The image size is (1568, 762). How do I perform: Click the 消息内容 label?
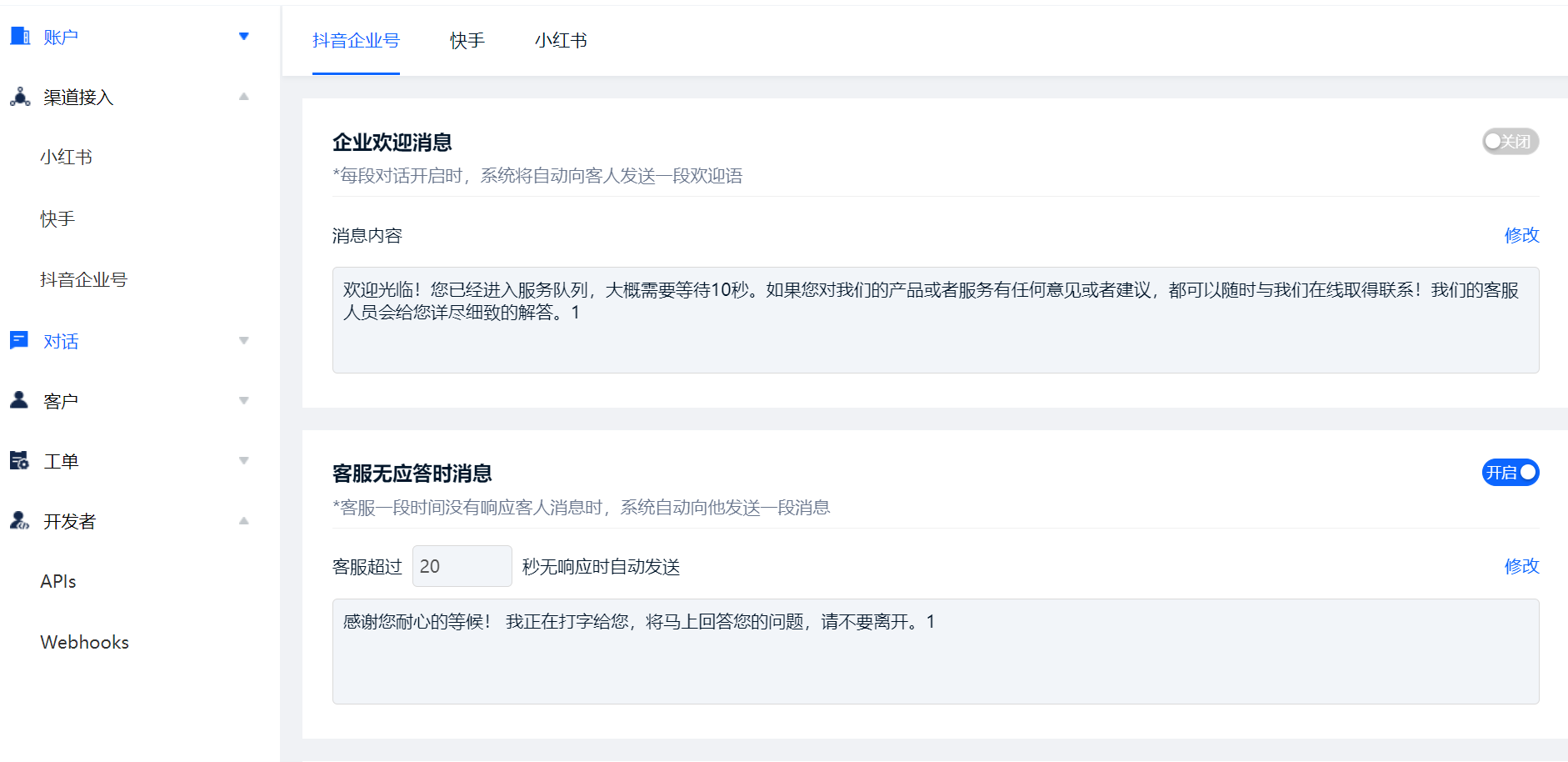pyautogui.click(x=367, y=235)
